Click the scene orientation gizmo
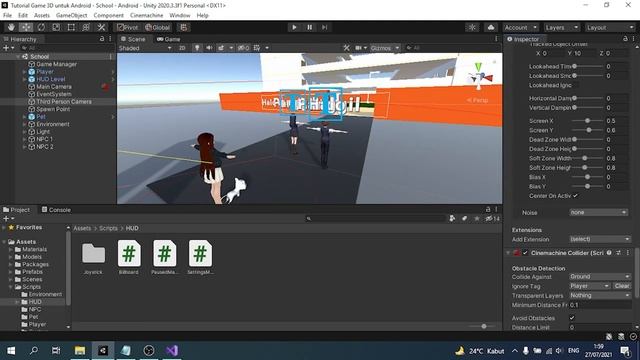This screenshot has height=360, width=640. [480, 76]
